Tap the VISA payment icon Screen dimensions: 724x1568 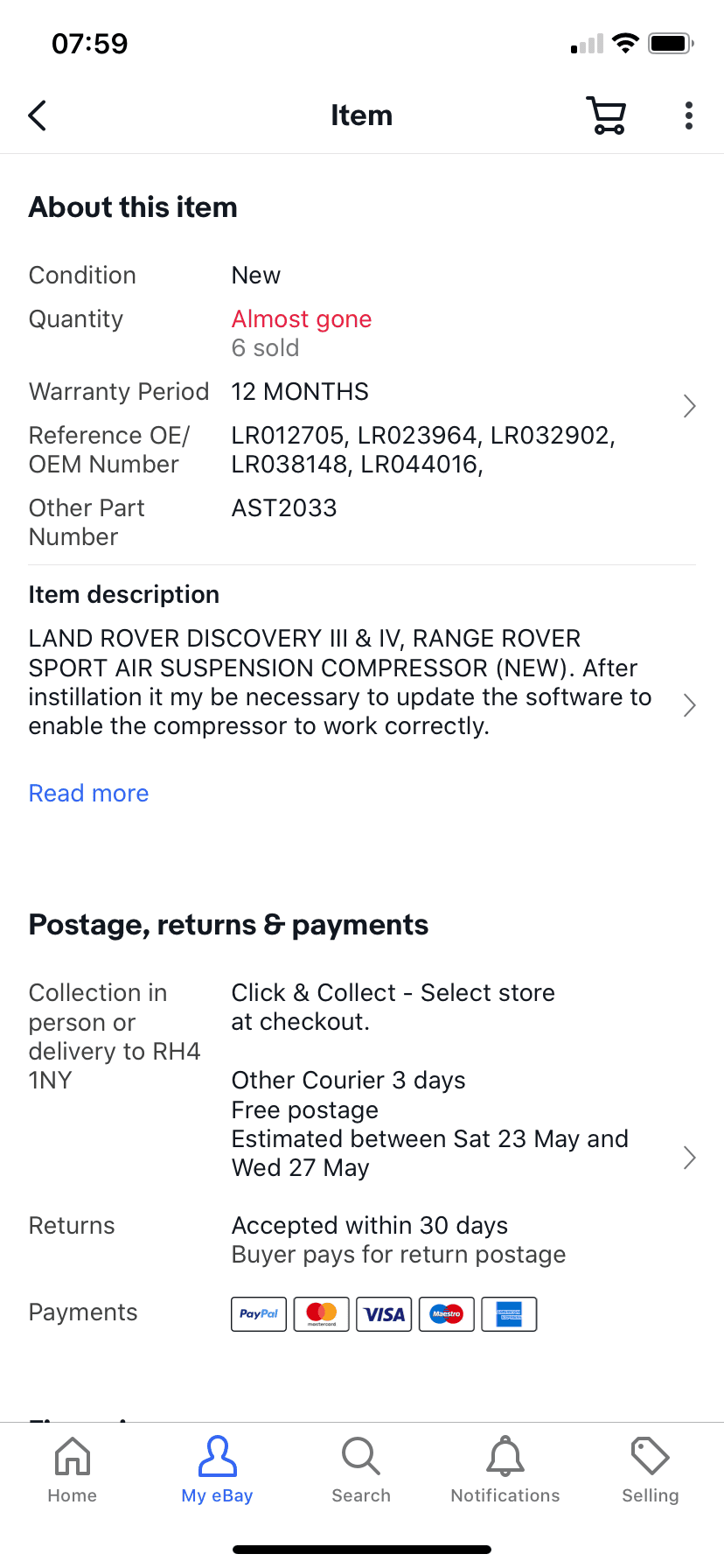(x=384, y=1314)
